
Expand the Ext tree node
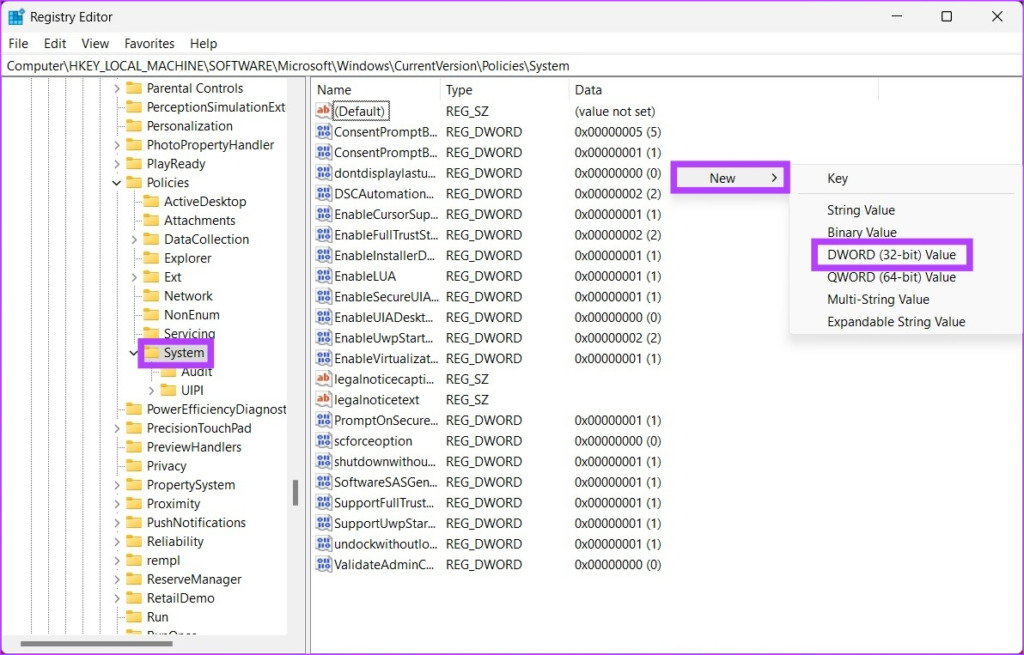(135, 278)
